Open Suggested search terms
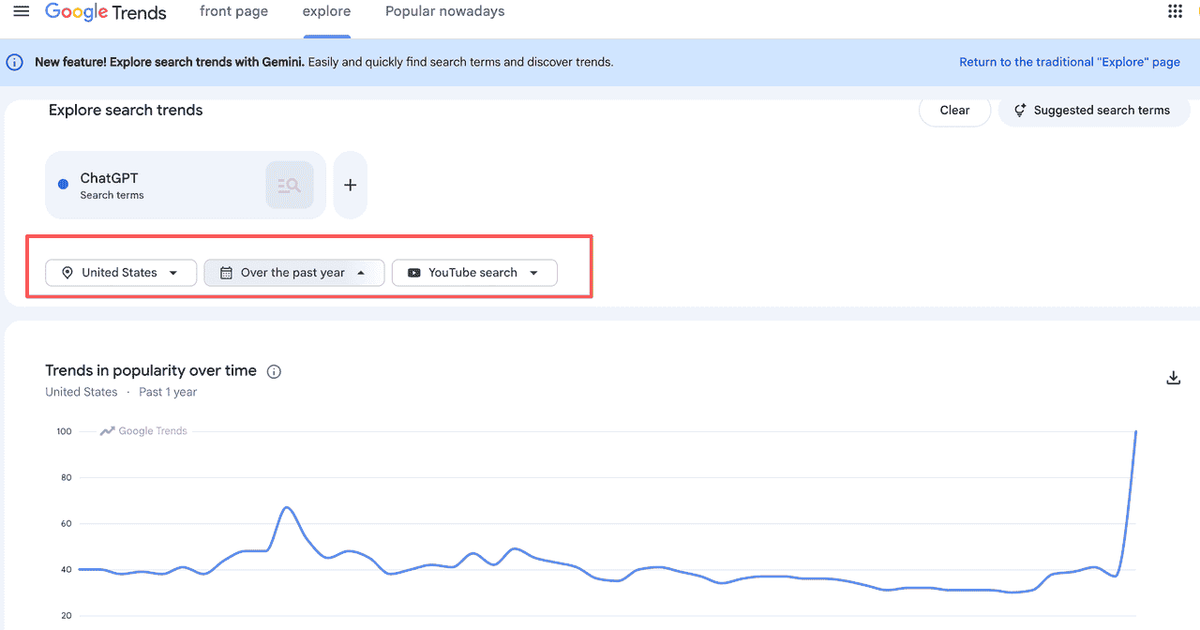Screen dimensions: 1200x630 (x=1094, y=110)
